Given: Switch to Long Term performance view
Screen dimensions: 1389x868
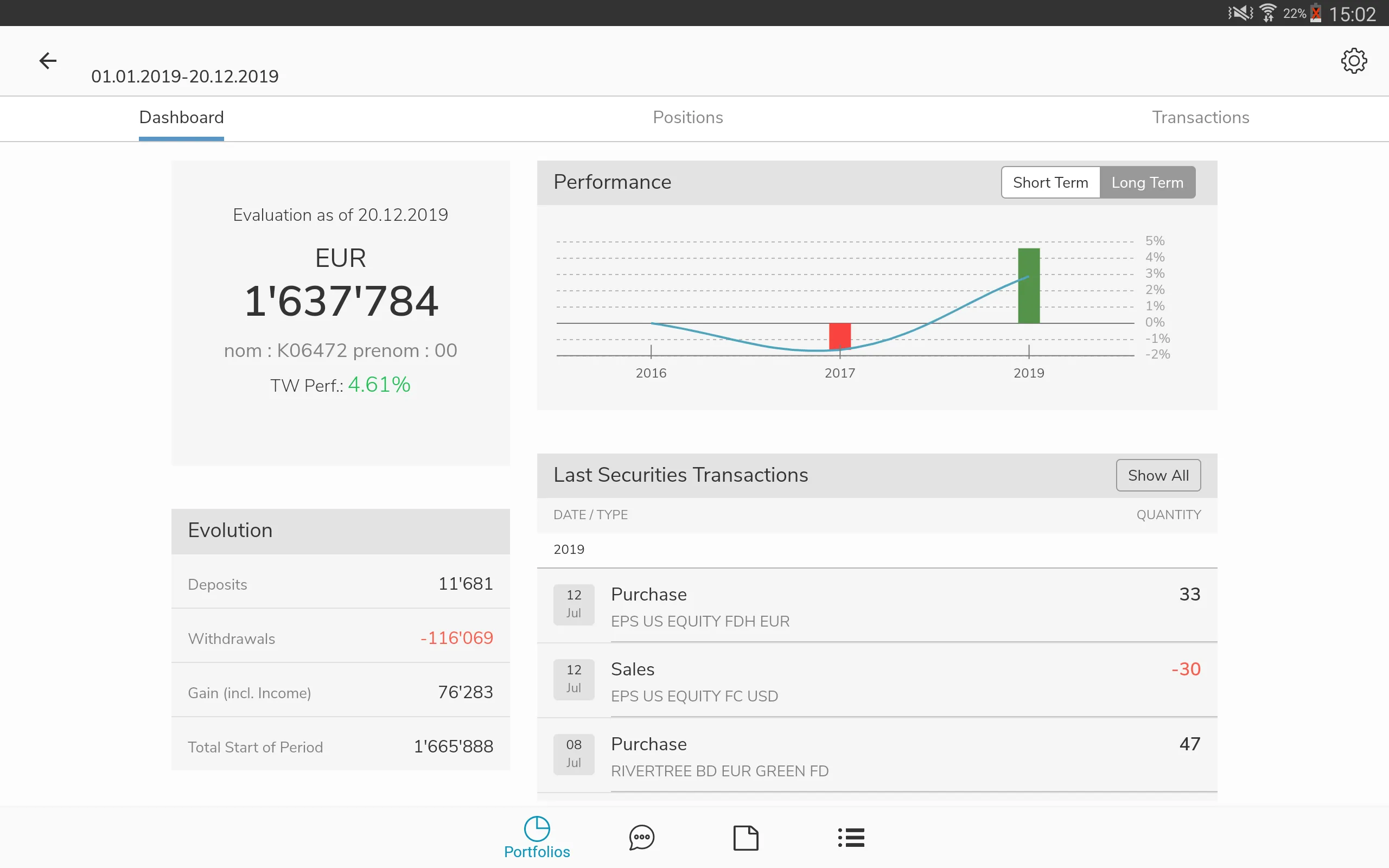Looking at the screenshot, I should click(x=1147, y=182).
